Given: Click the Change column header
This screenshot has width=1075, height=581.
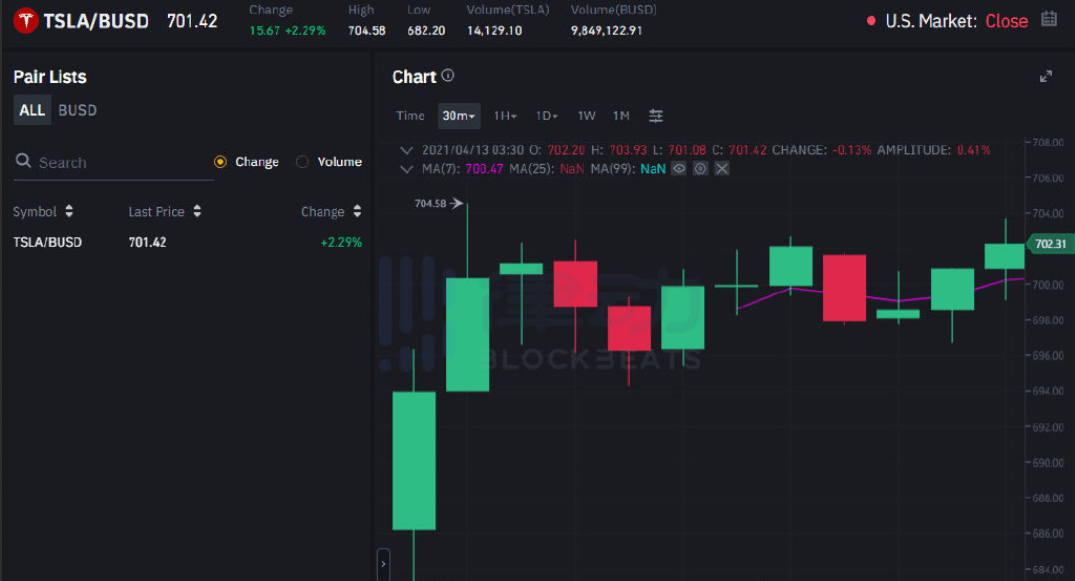Looking at the screenshot, I should [322, 211].
